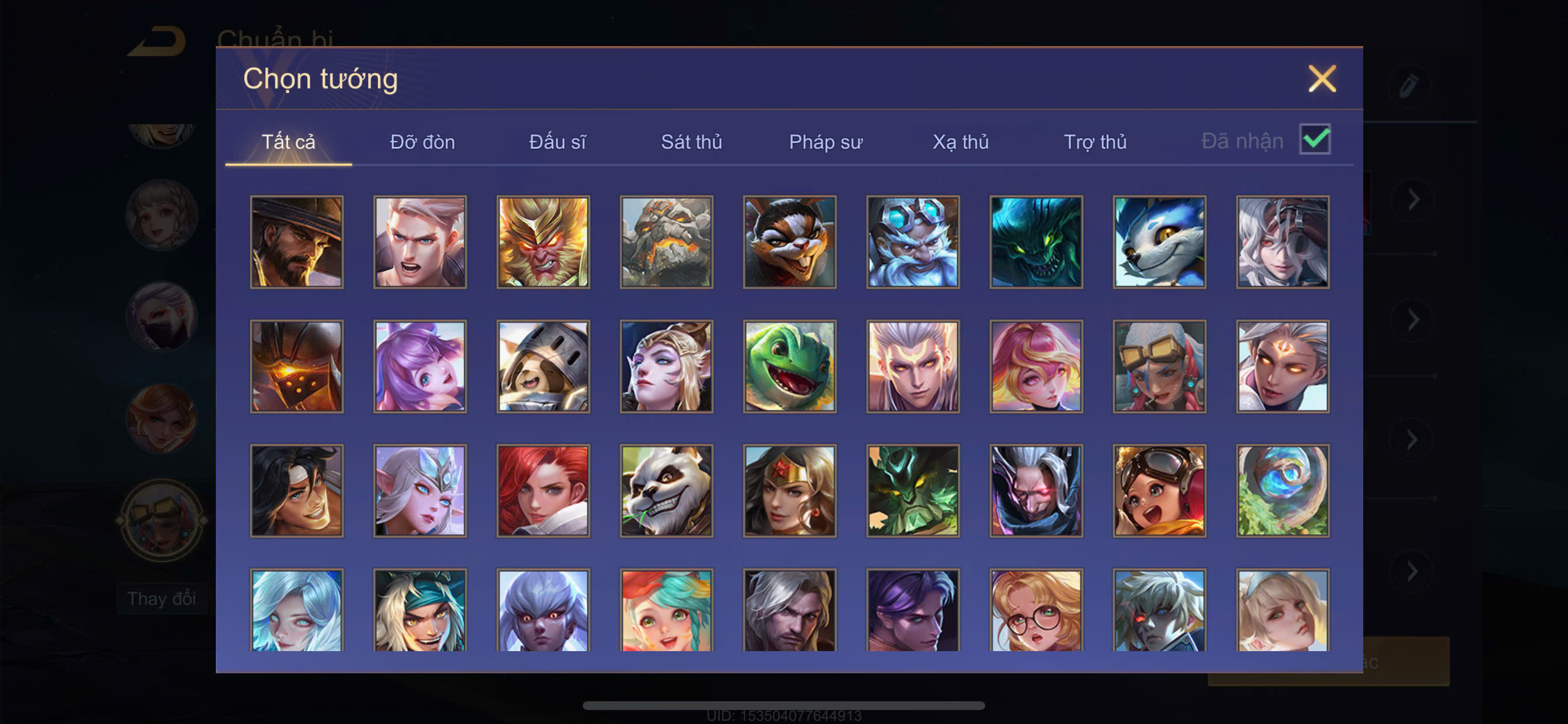Select the Tất cả tab
This screenshot has width=1568, height=724.
[x=289, y=142]
